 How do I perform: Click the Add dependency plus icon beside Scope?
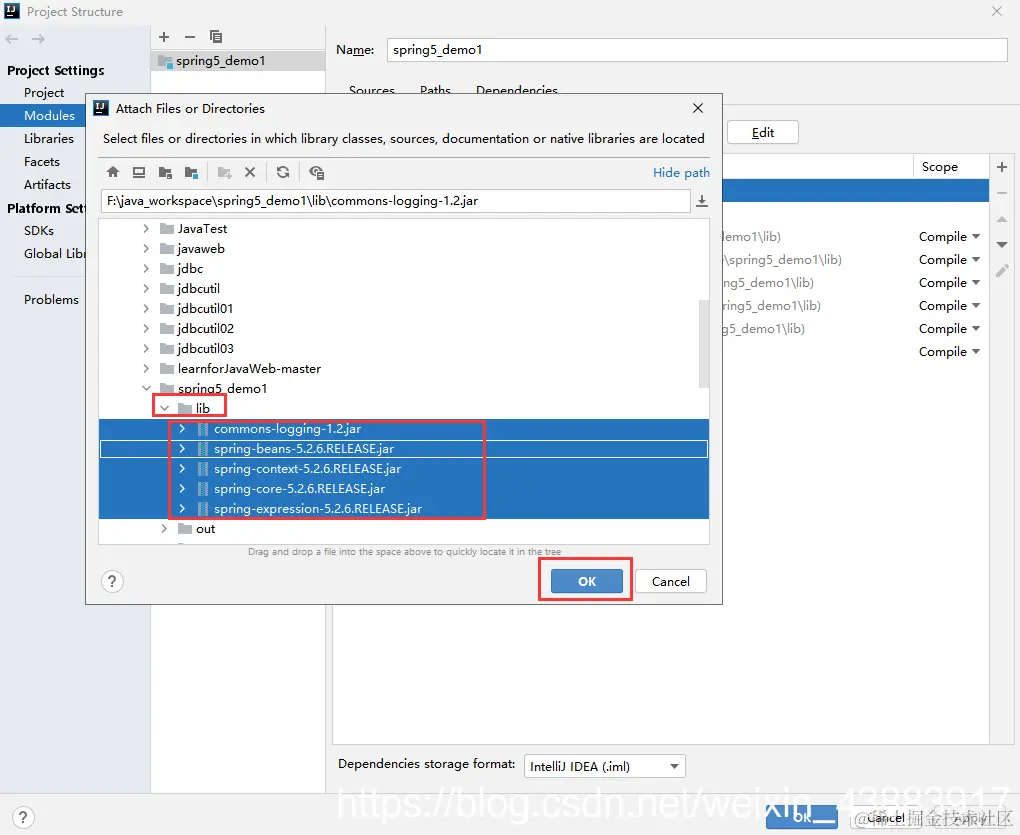point(1002,167)
